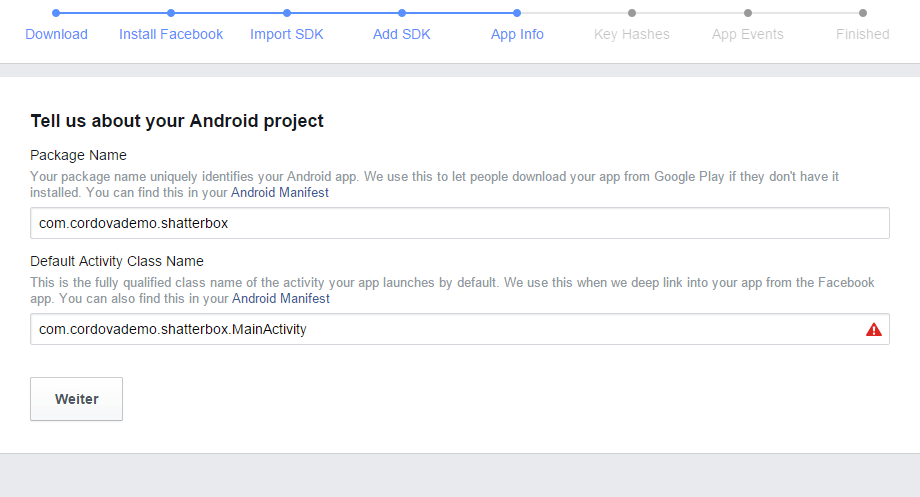Open Android Manifest link under Package Name
920x497 pixels.
(x=280, y=192)
